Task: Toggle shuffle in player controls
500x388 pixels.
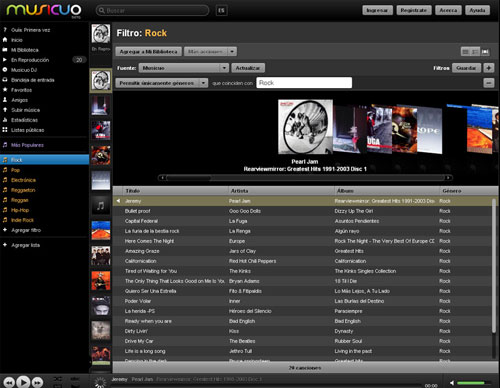Action: coord(57,379)
